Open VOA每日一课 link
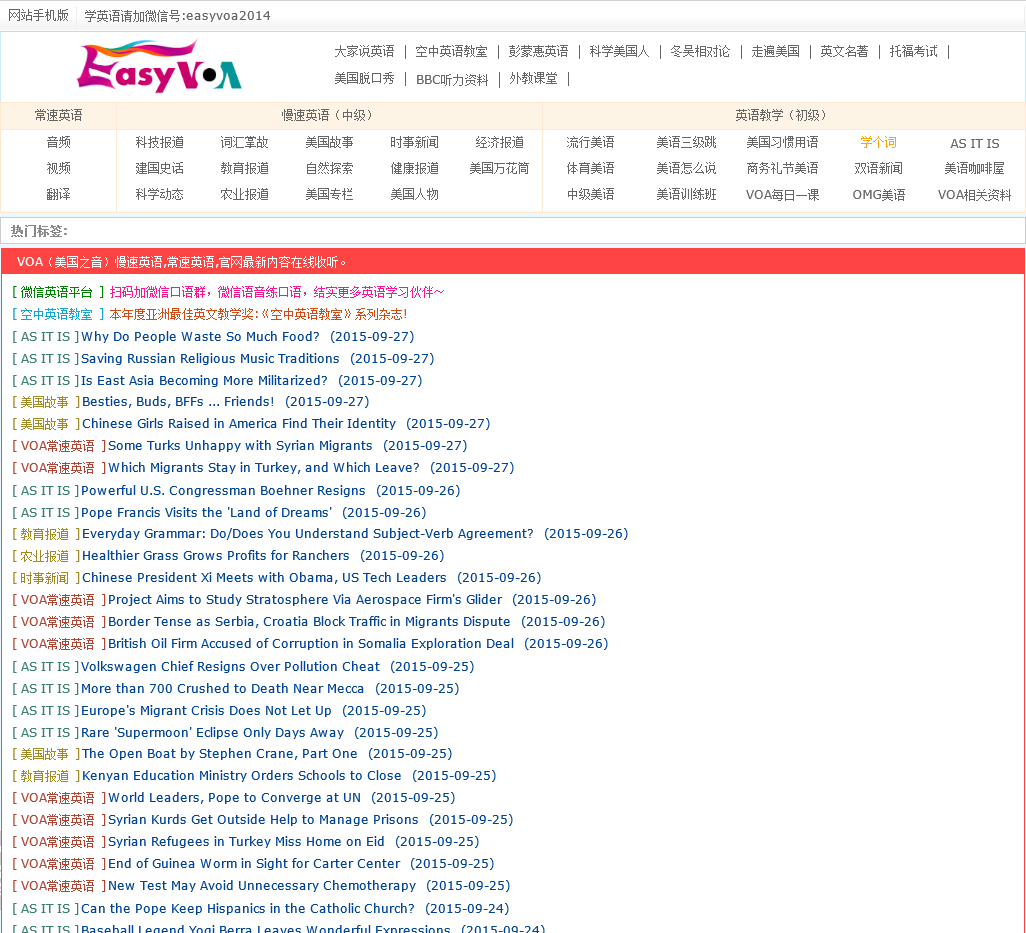 (x=783, y=195)
